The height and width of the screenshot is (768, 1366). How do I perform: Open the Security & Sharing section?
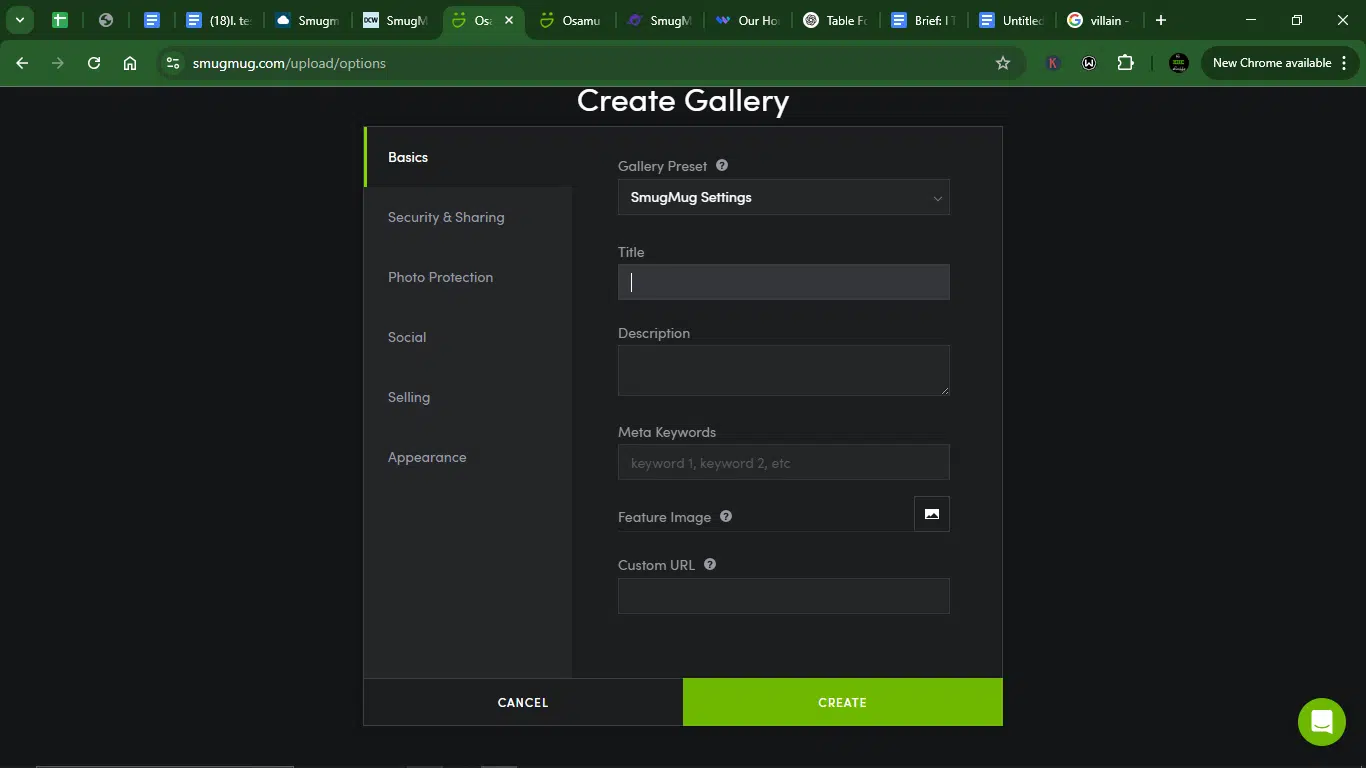[x=446, y=217]
